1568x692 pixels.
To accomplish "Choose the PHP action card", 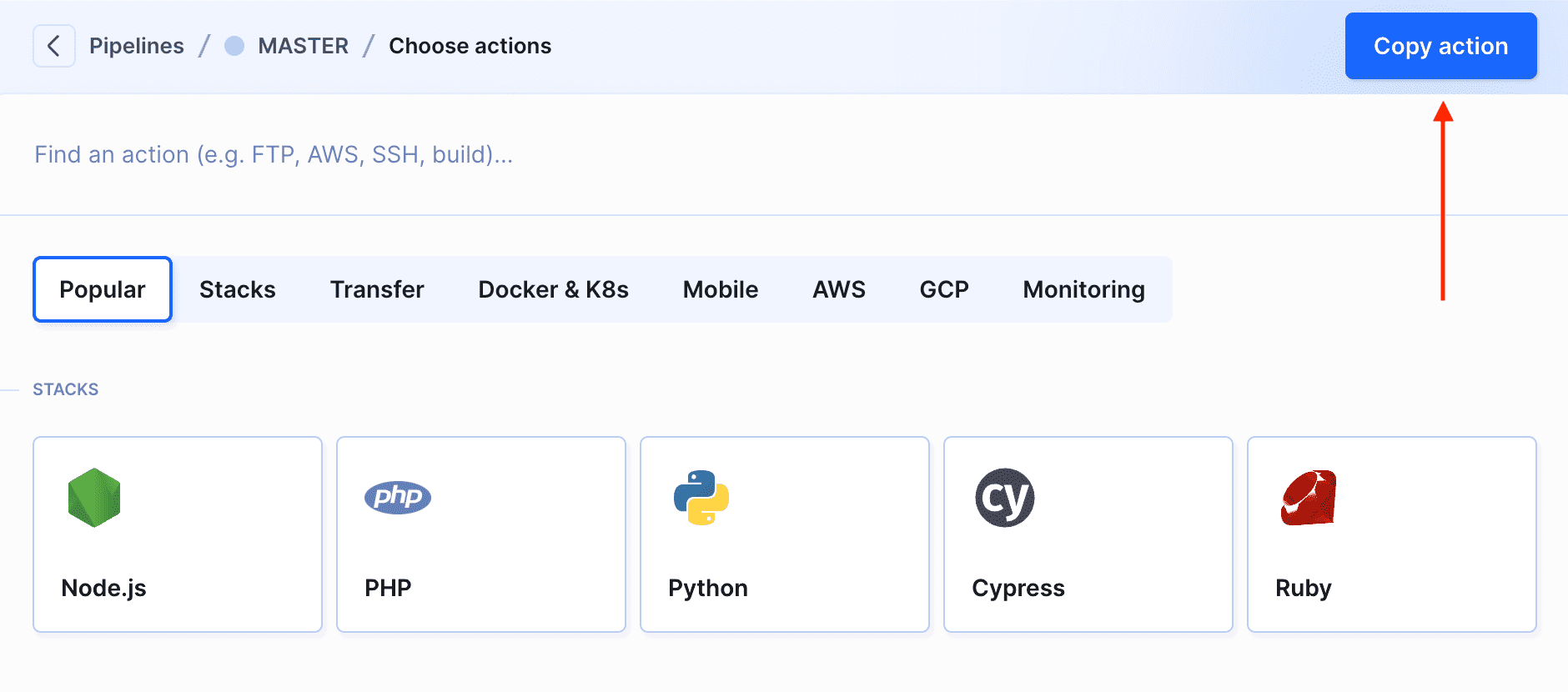I will [x=481, y=534].
